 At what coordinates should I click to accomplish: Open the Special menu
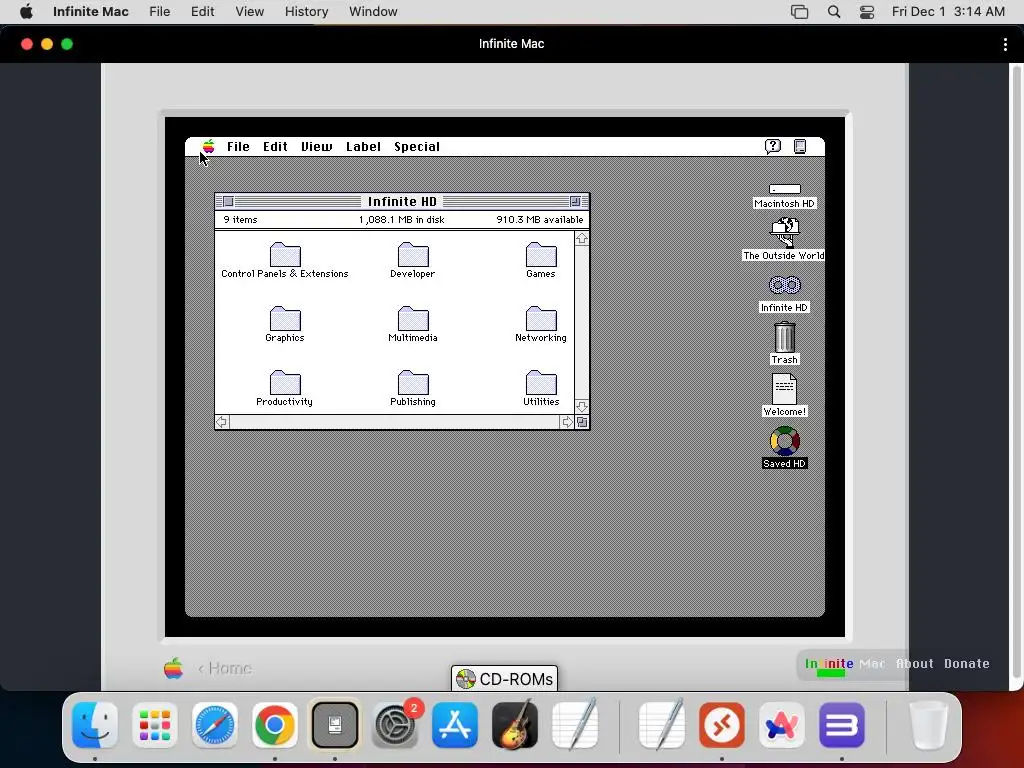click(417, 146)
